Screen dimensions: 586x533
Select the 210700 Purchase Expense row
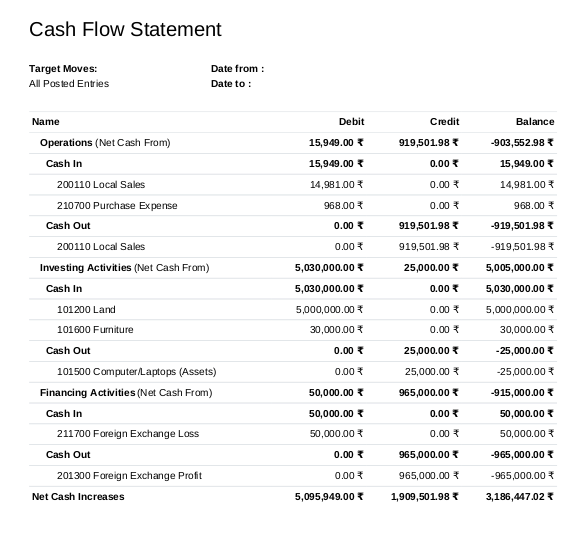pyautogui.click(x=293, y=205)
